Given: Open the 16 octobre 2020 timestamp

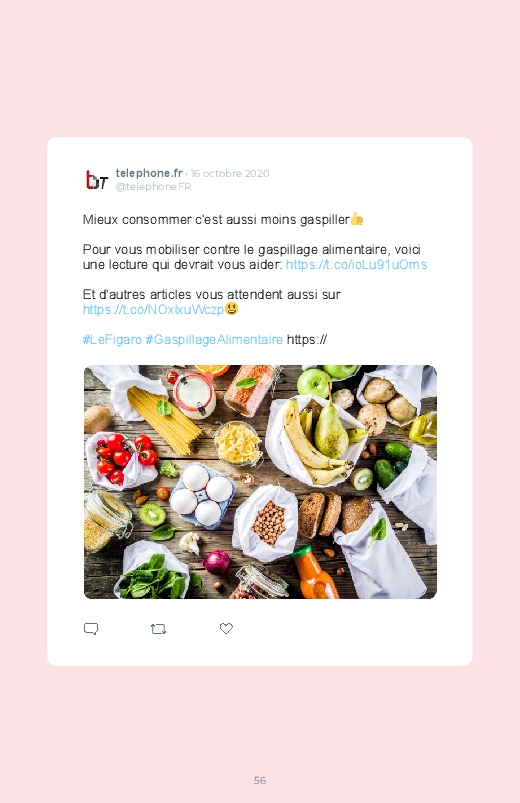Looking at the screenshot, I should tap(230, 174).
